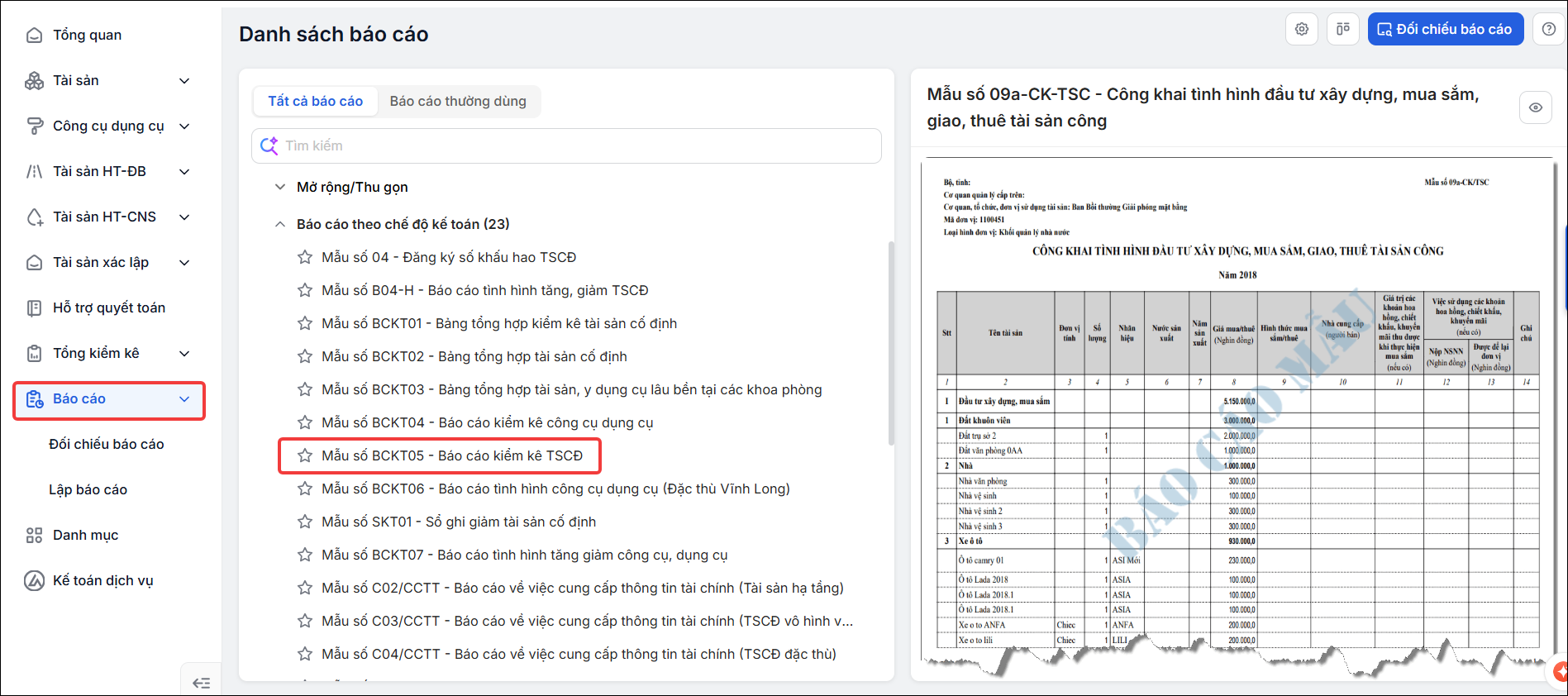Click the Tài sản HT-ĐB road icon
Screen dimensions: 1568x696
pyautogui.click(x=34, y=171)
